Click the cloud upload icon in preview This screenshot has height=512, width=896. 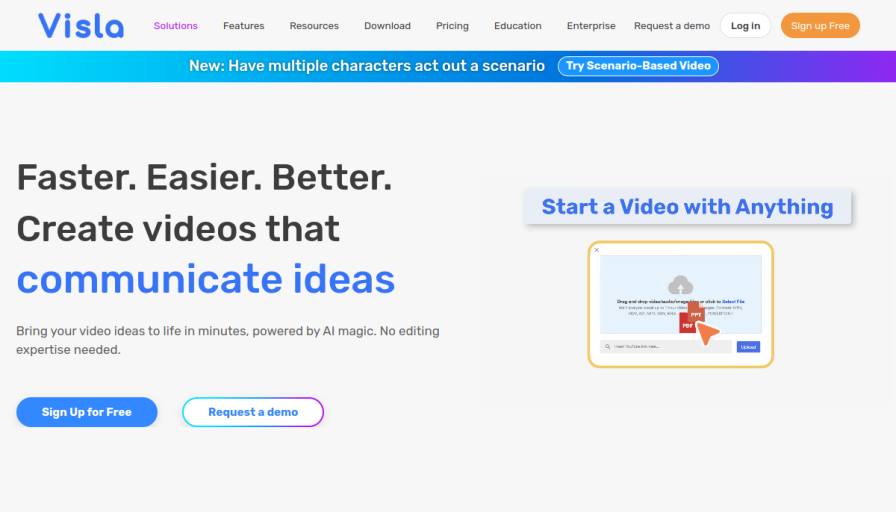pos(681,285)
